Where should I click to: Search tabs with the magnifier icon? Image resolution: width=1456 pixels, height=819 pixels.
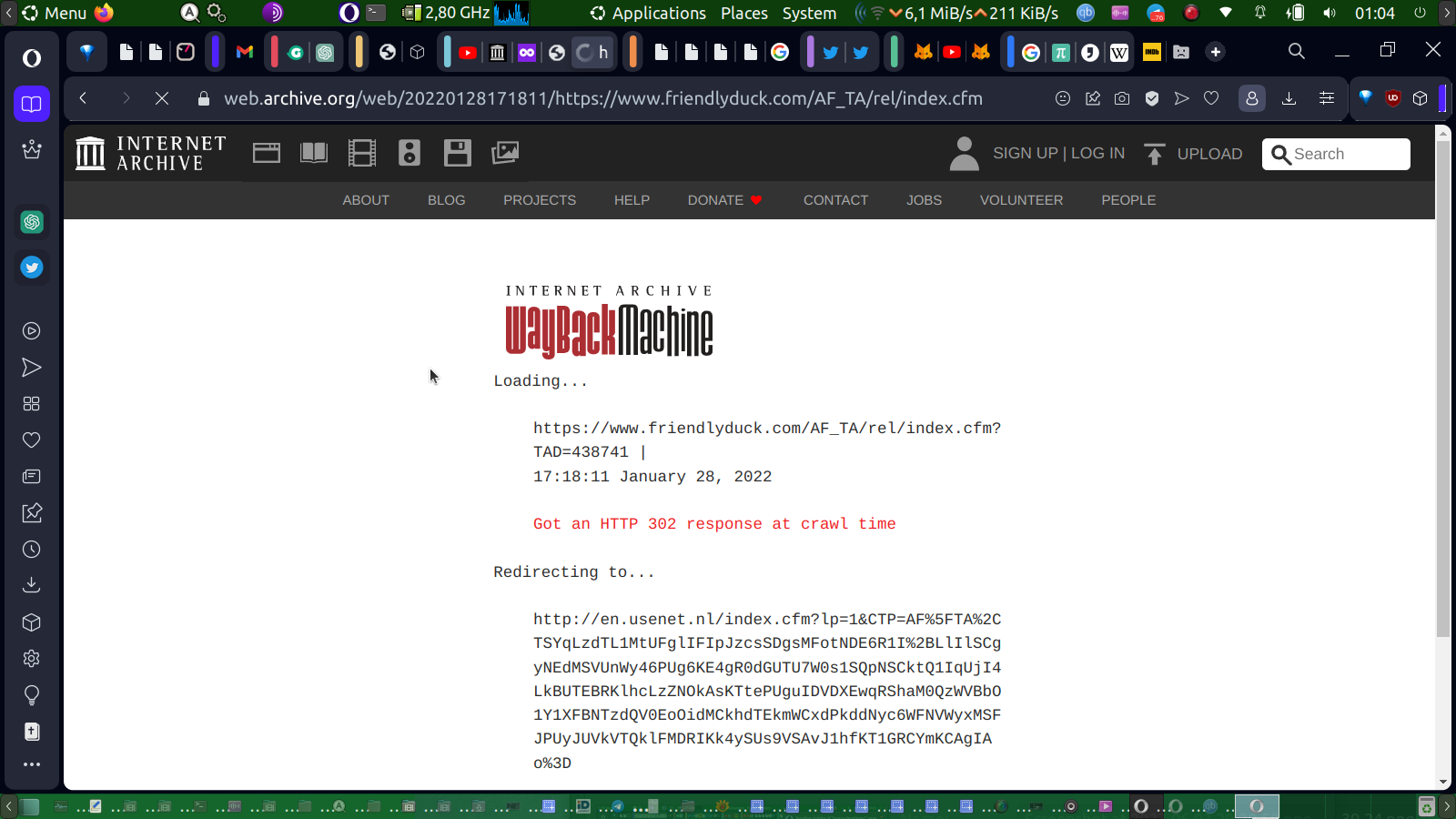pyautogui.click(x=1297, y=52)
